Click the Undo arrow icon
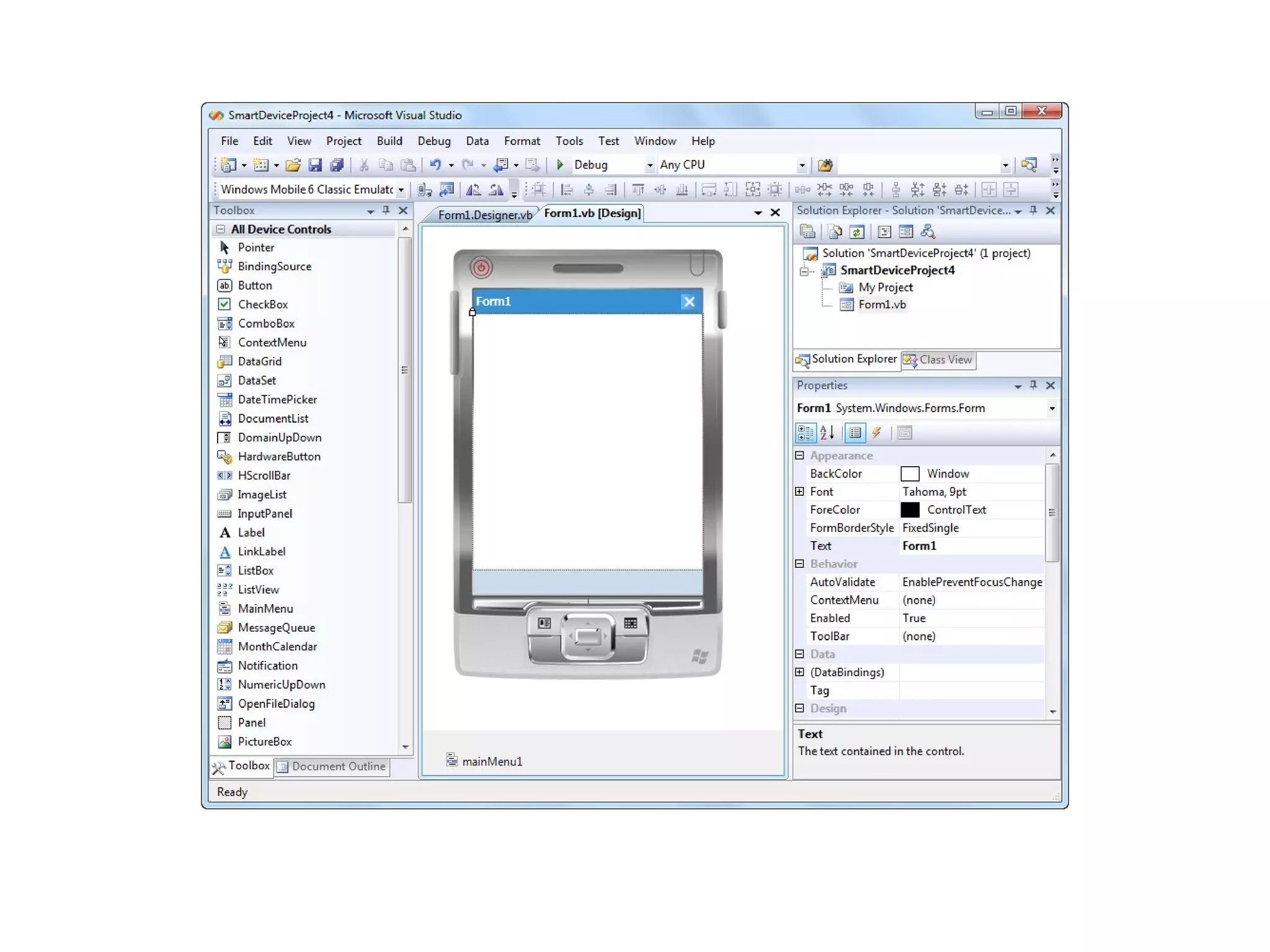This screenshot has width=1270, height=952. (x=436, y=165)
